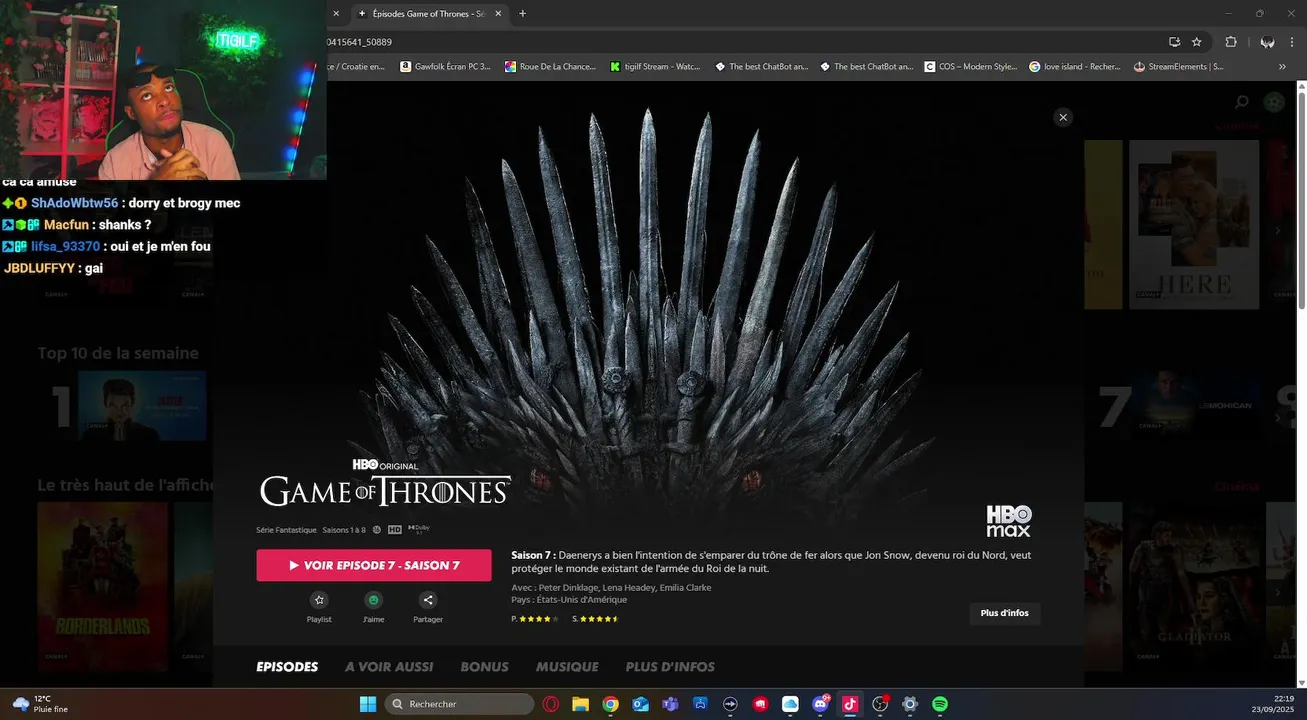Toggle the J'aime green smiley button
The image size is (1307, 720).
coord(374,600)
